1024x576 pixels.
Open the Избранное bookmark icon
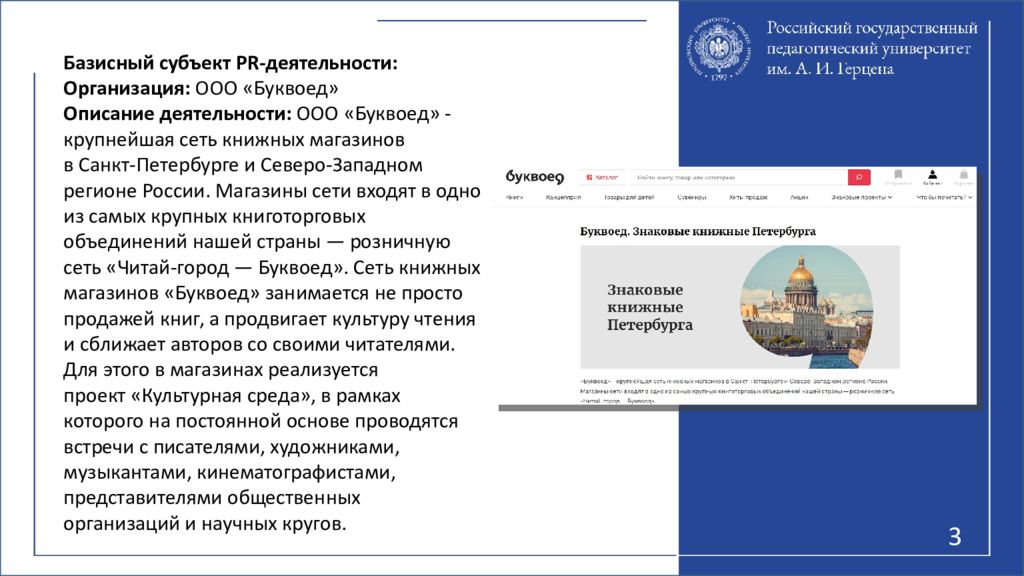(898, 176)
